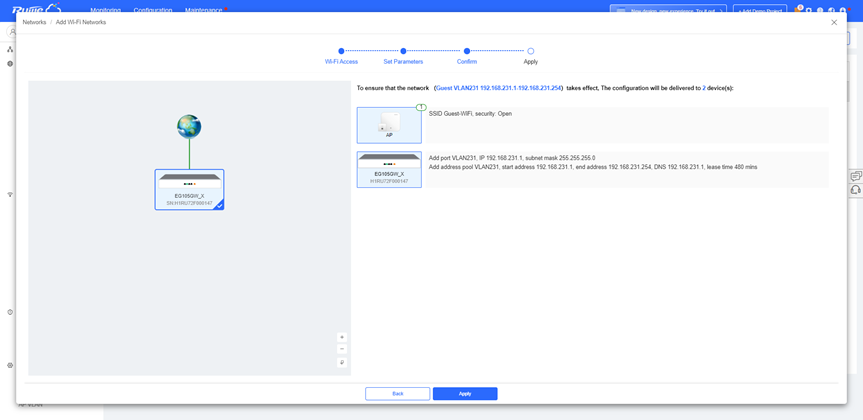The height and width of the screenshot is (420, 863).
Task: Click the AP count badge showing 1
Action: pyautogui.click(x=421, y=107)
